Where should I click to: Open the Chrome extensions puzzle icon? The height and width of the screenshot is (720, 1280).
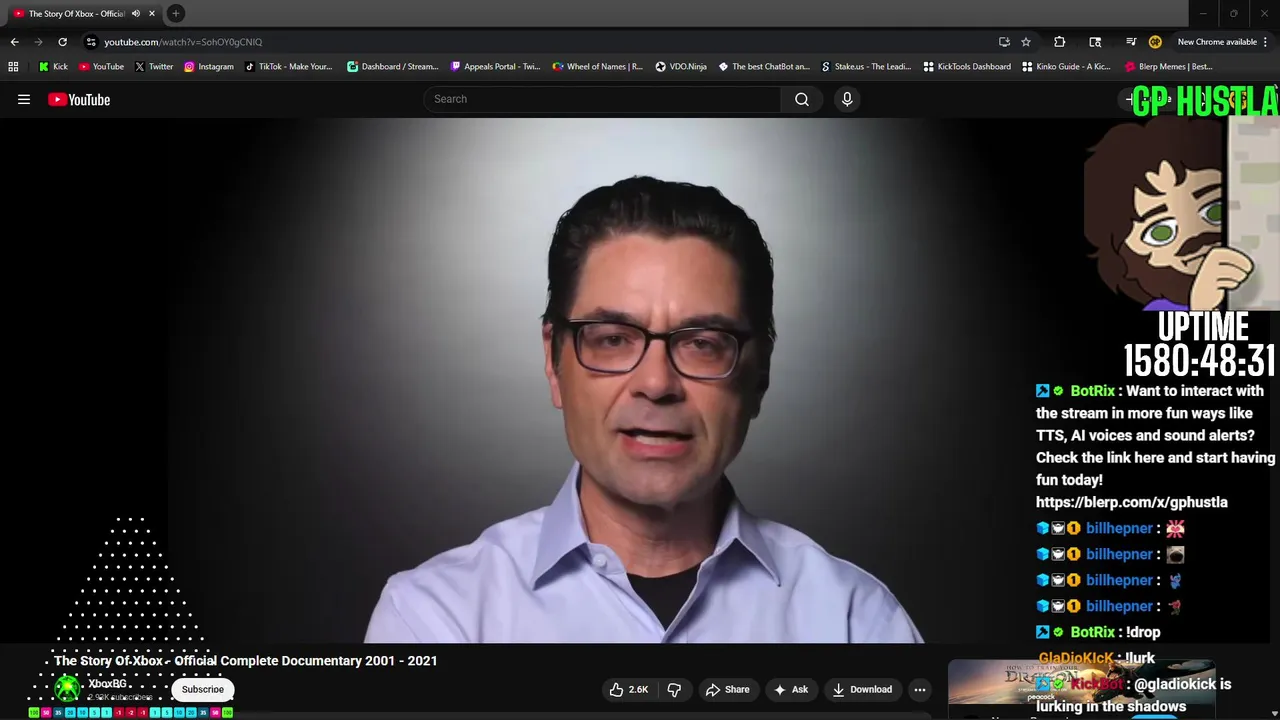pyautogui.click(x=1060, y=42)
